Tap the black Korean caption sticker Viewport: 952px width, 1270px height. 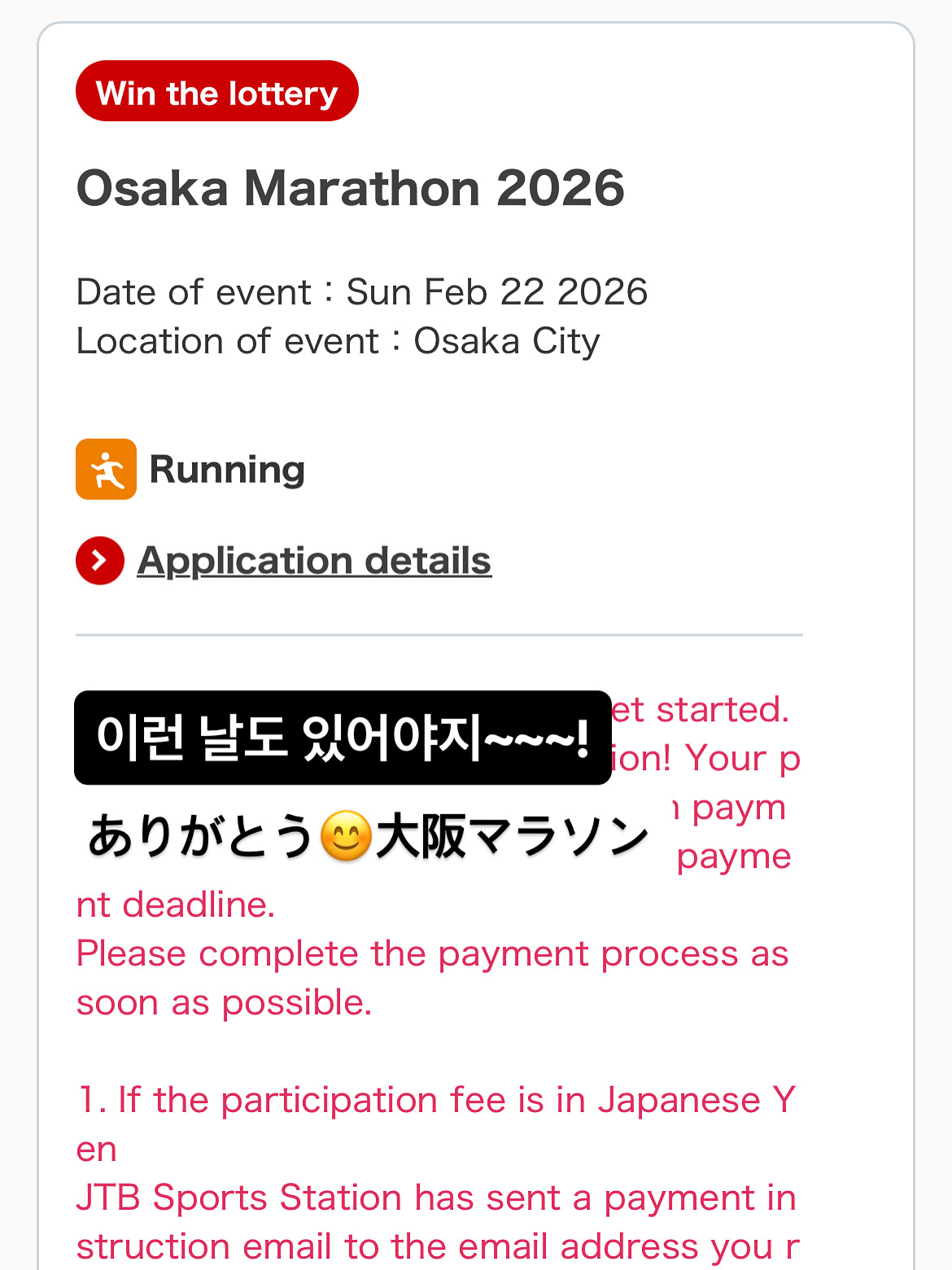(x=342, y=738)
